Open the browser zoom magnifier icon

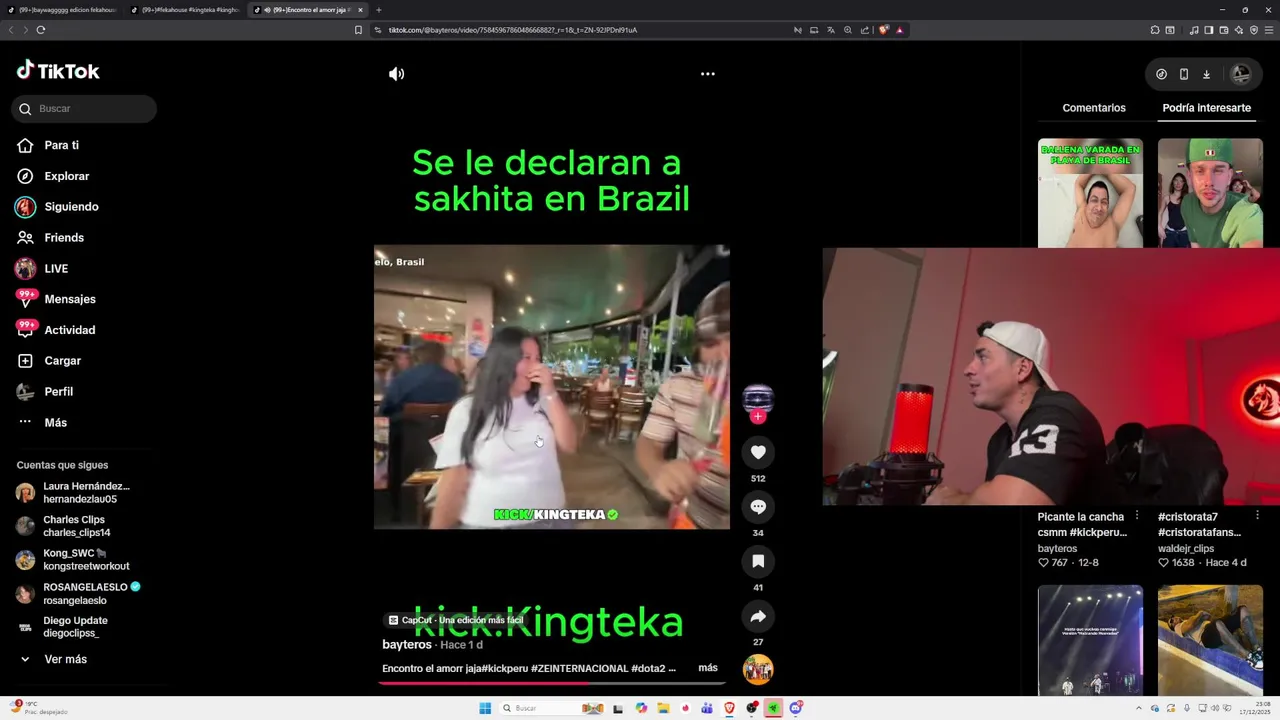848,30
